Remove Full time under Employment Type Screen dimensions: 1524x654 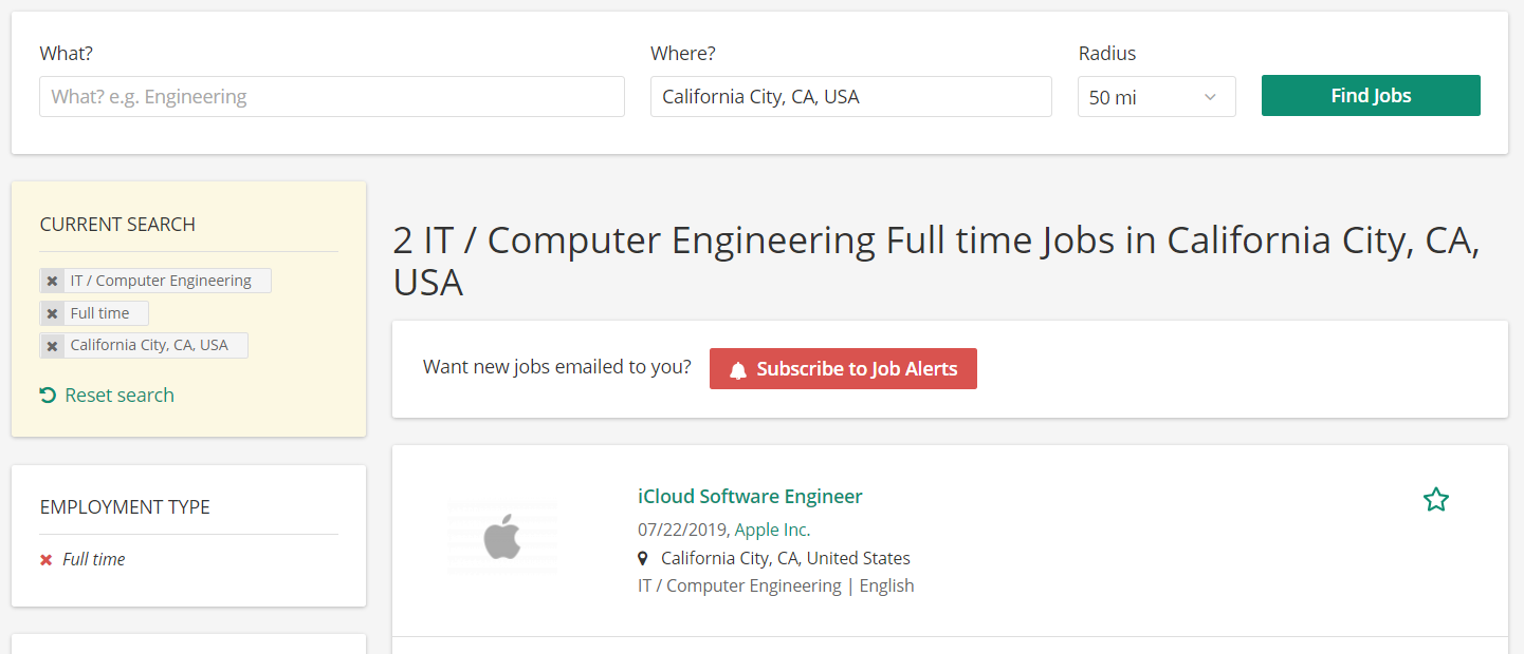click(x=45, y=559)
